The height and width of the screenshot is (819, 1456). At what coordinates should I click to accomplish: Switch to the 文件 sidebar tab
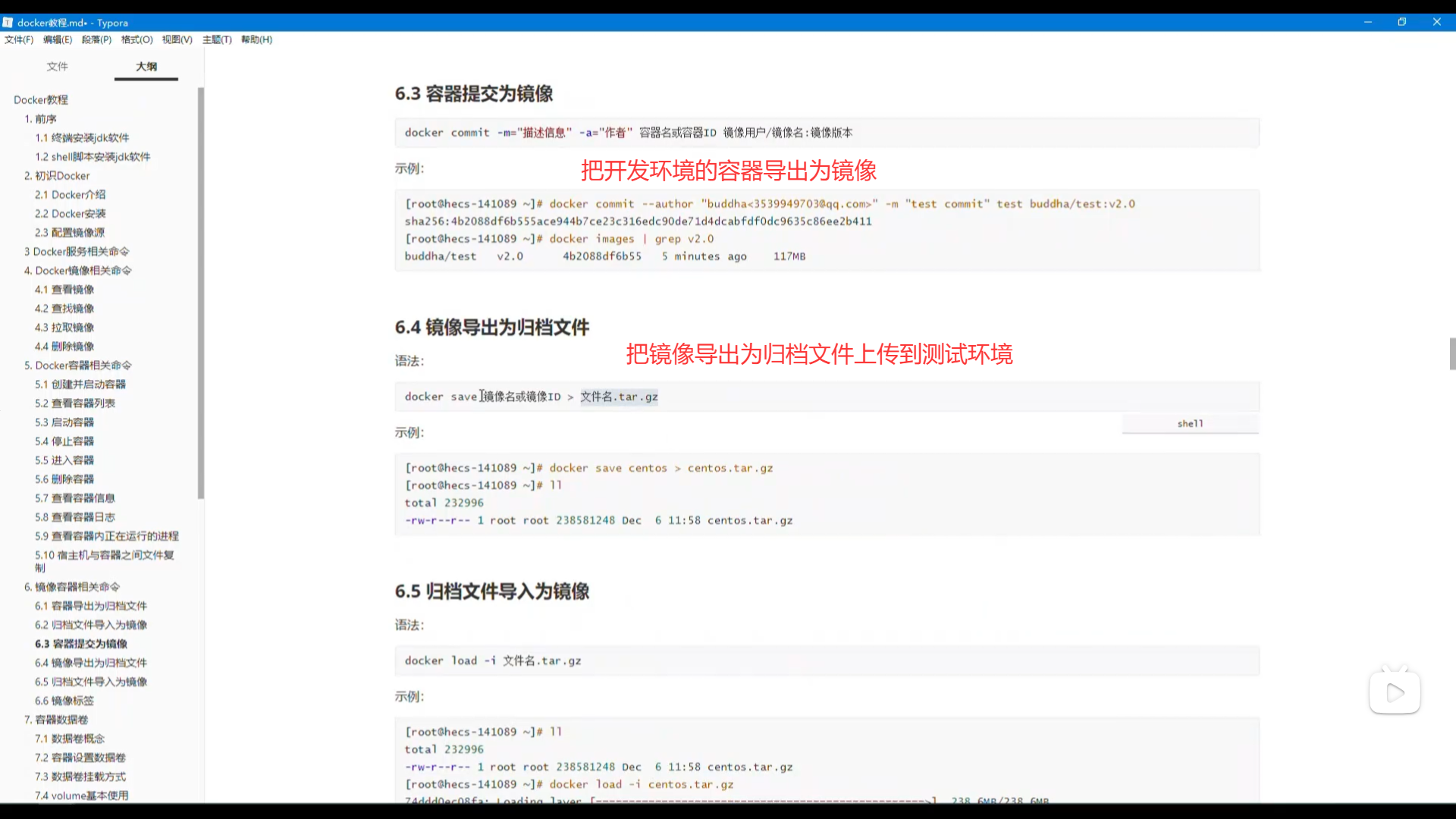pos(57,67)
